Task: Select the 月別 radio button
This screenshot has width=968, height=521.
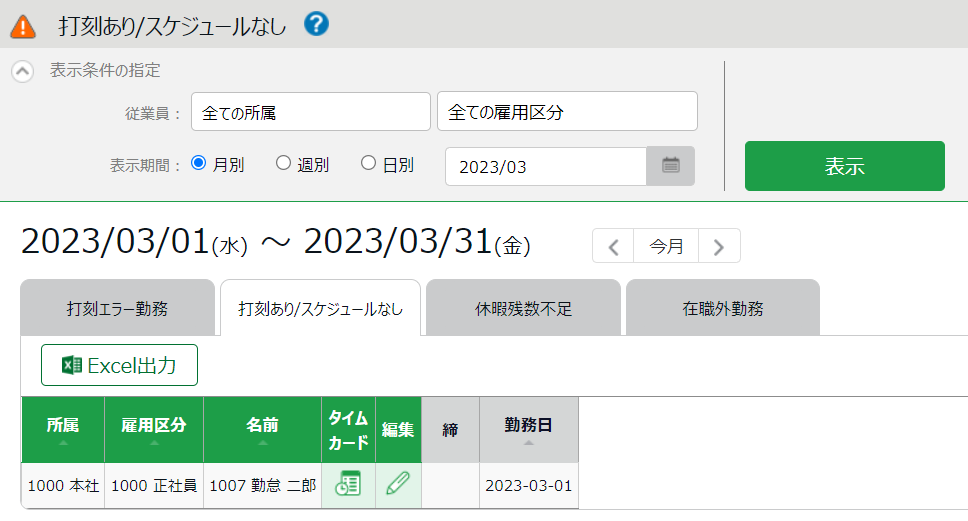Action: 198,163
